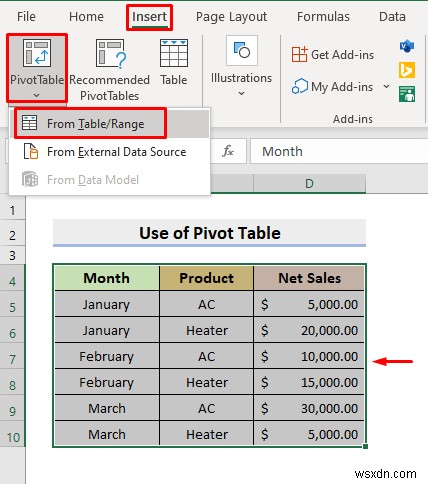Open the File tab
The image size is (428, 484).
26,17
